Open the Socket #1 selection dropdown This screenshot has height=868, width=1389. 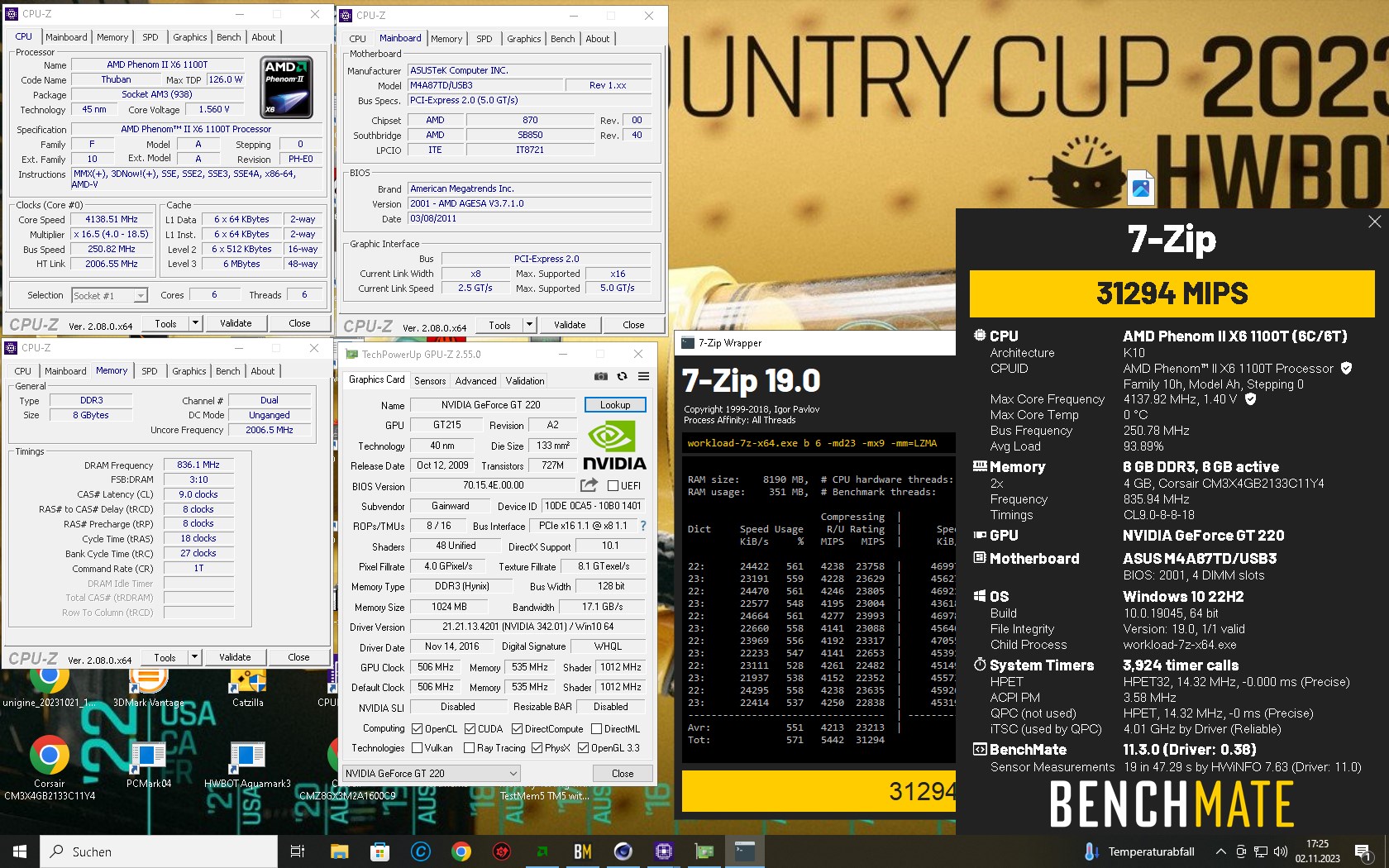109,295
